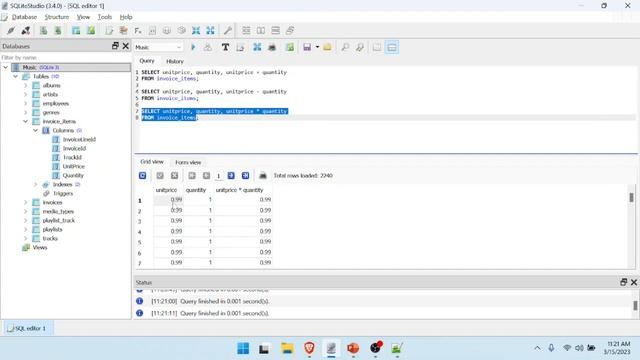Go to next page of results
This screenshot has width=640, height=360.
point(231,176)
